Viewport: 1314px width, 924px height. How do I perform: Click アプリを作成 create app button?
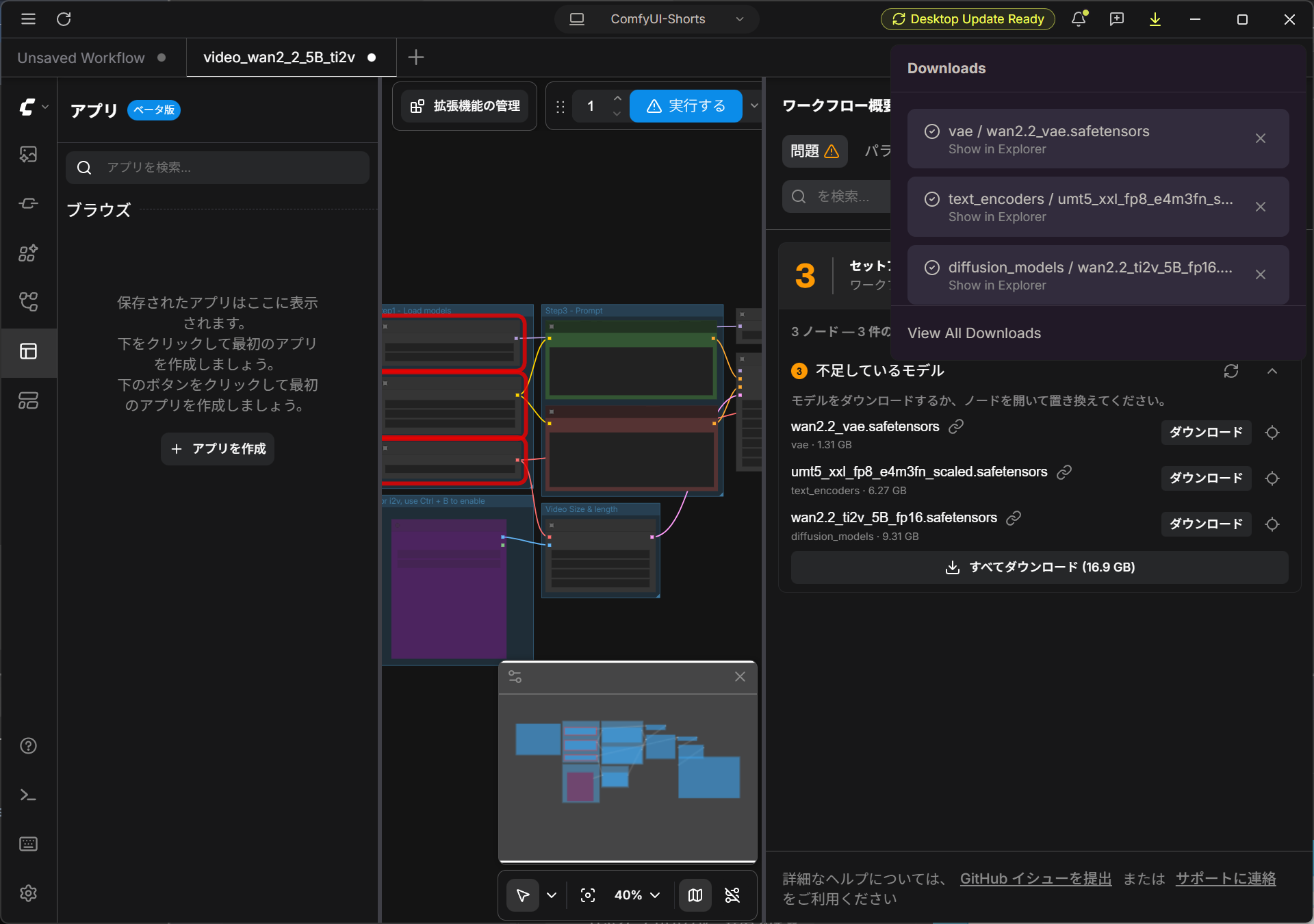click(x=218, y=449)
